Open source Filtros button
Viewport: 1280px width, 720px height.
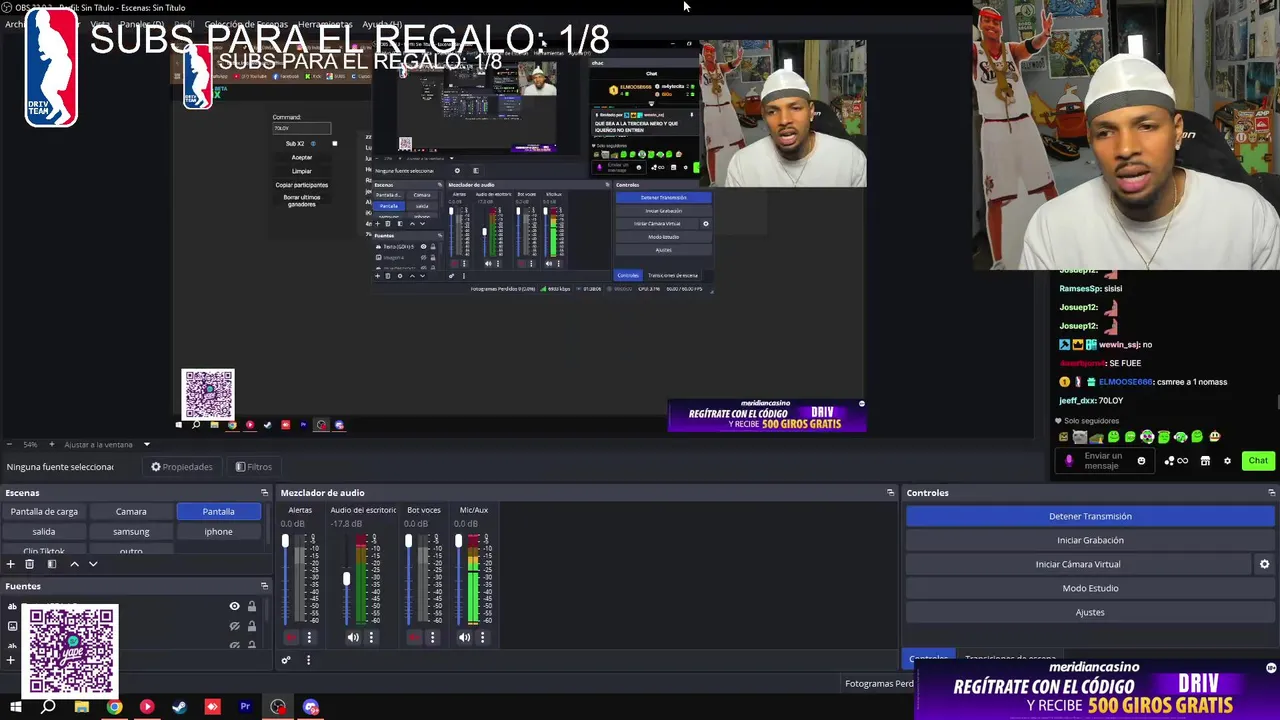[x=254, y=467]
